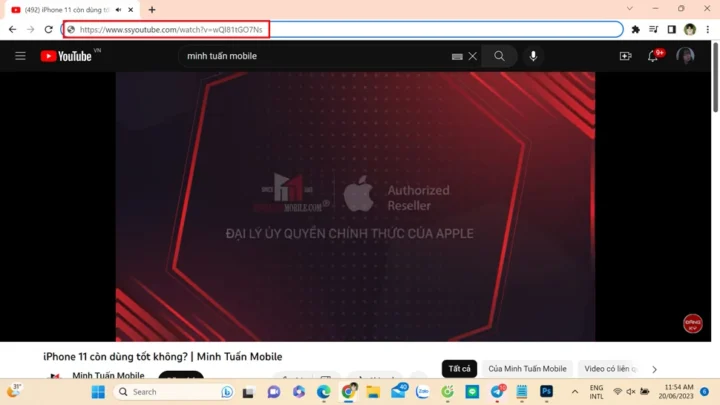Open Chrome media controls icon
The height and width of the screenshot is (405, 720).
[653, 29]
